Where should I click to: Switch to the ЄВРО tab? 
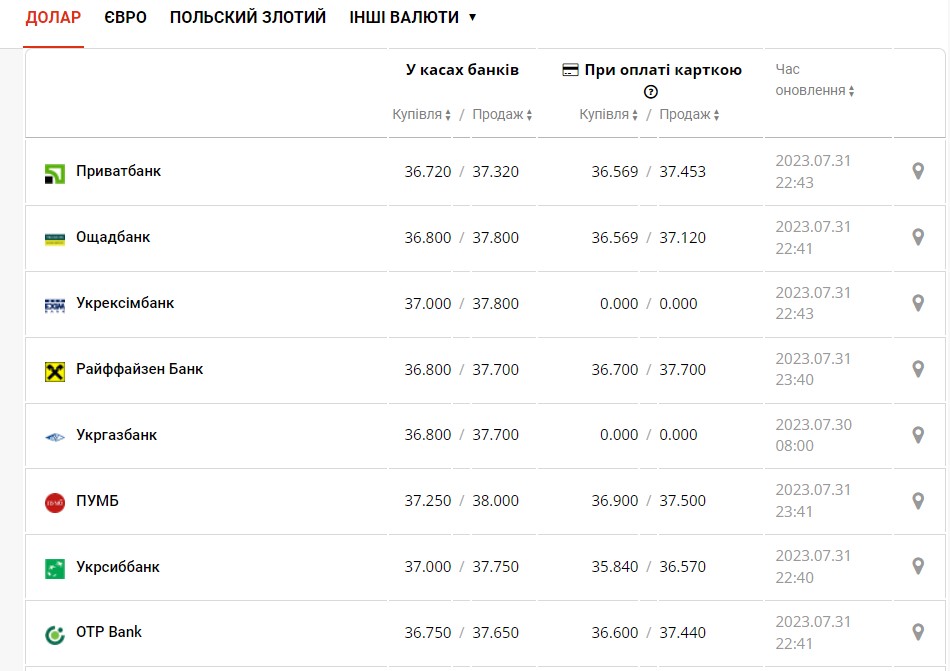[x=125, y=17]
